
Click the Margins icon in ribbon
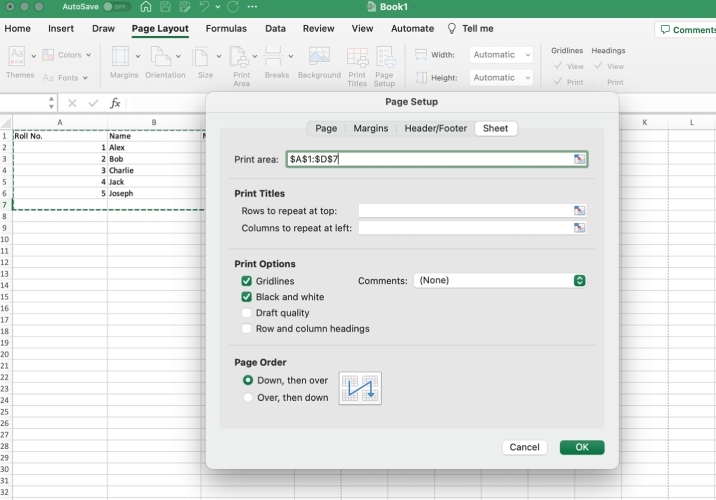(124, 60)
